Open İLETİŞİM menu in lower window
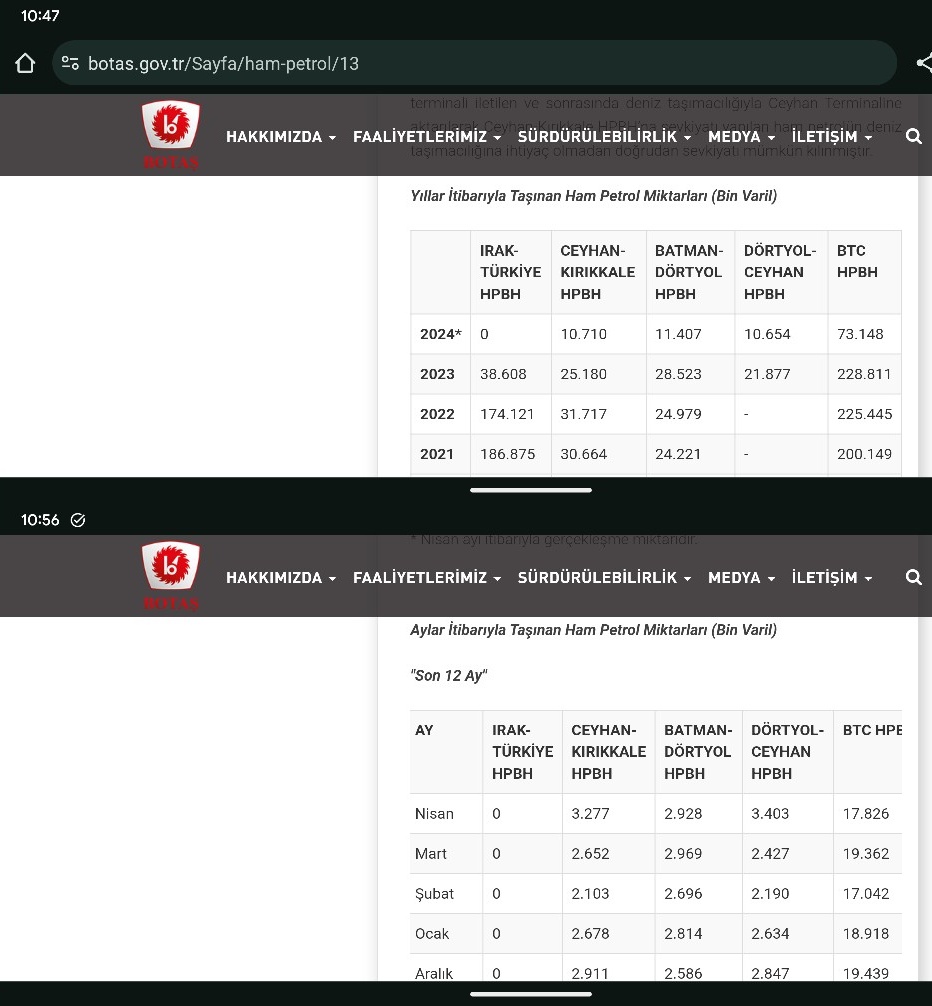 coord(831,578)
